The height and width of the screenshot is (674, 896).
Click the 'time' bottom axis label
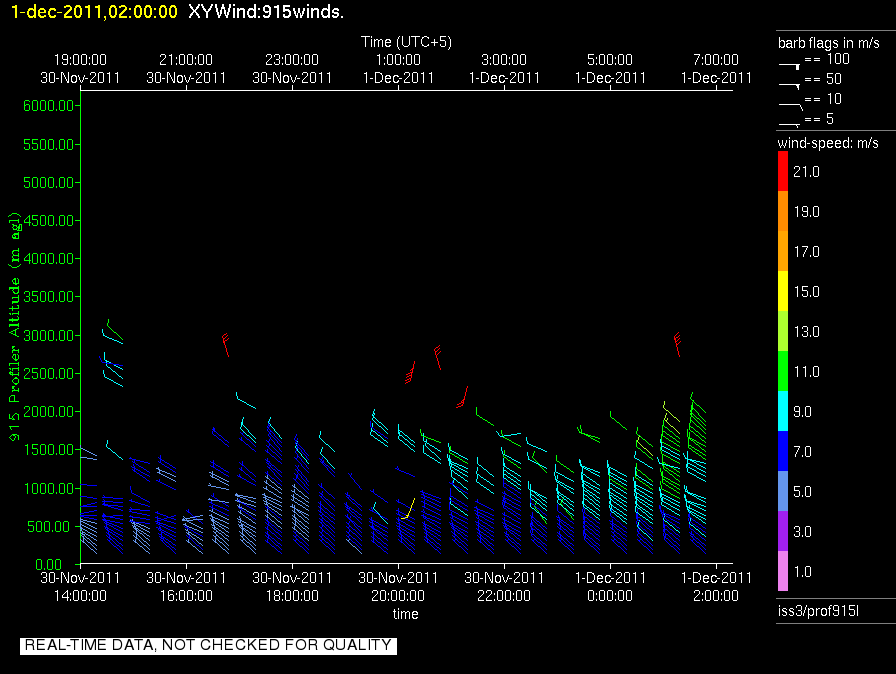click(406, 614)
